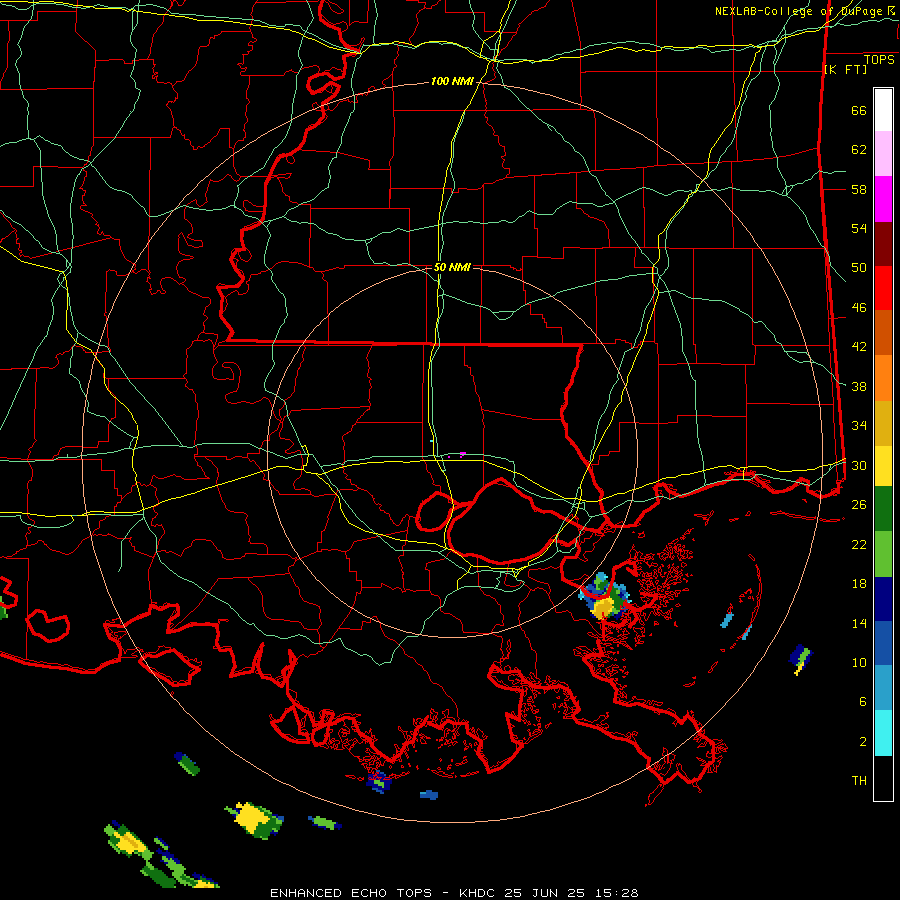Click the bright orange legend band
The image size is (900, 900).
tap(883, 378)
